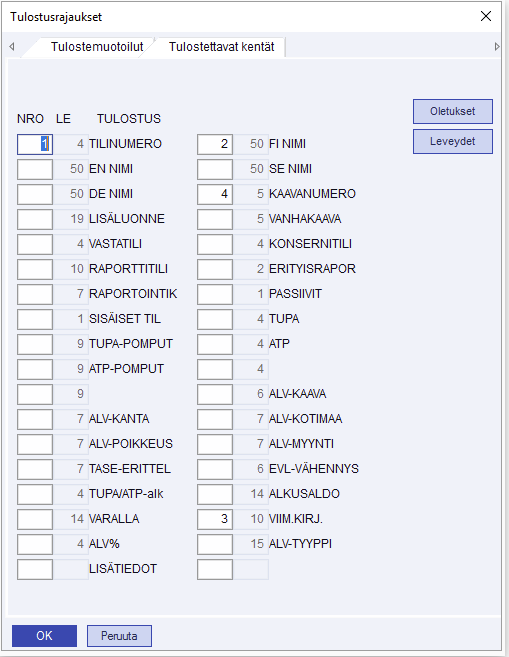Select the KAAVANUMERO order number field

pyautogui.click(x=215, y=194)
